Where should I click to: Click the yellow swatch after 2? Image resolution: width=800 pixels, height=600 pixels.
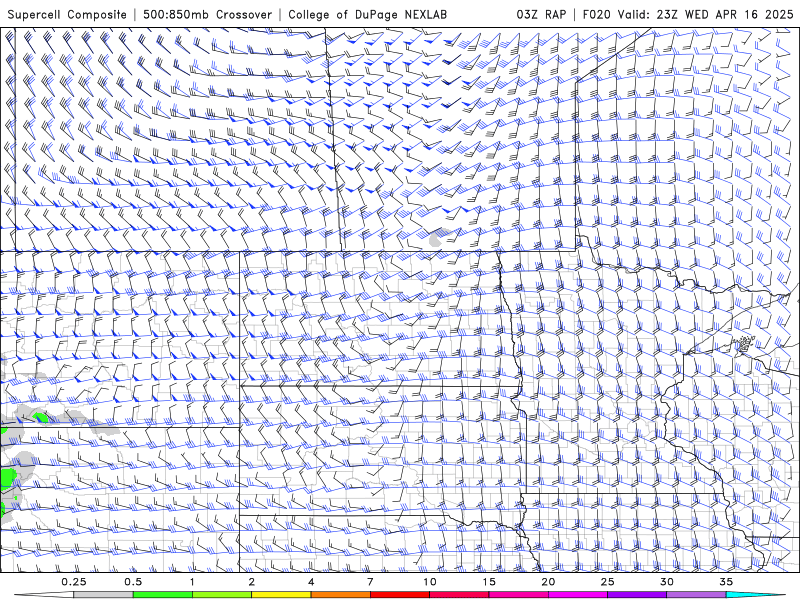pos(281,595)
